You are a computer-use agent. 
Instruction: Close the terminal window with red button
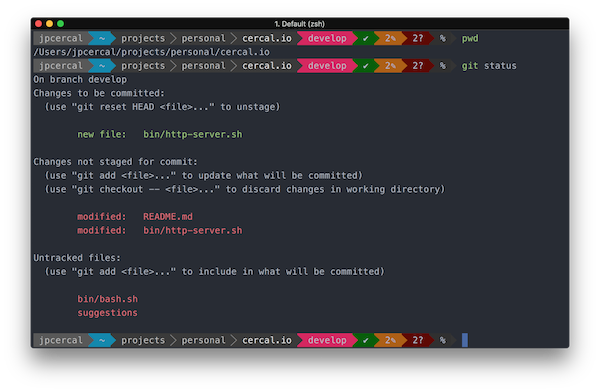[38, 24]
